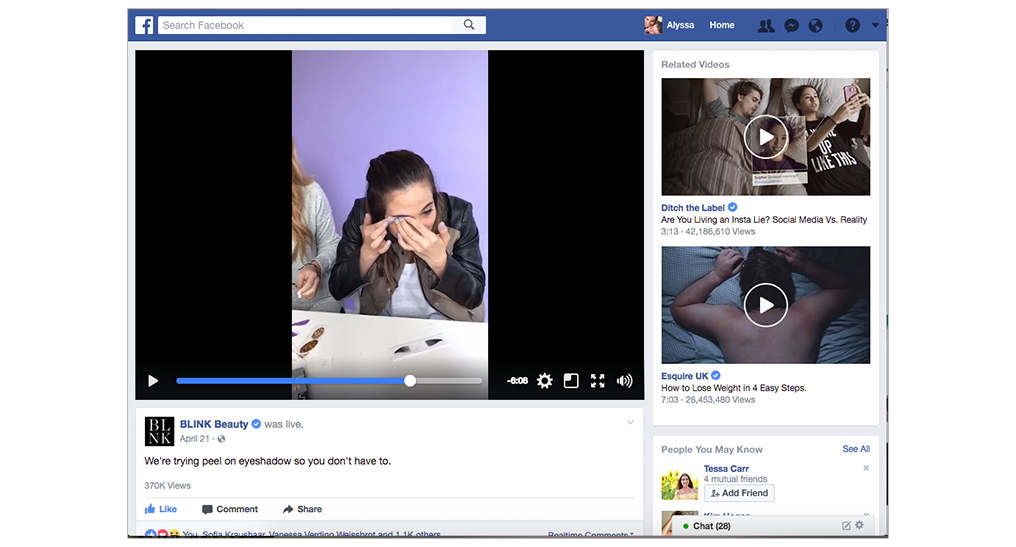Open 'Are You Living an Insta Lie' title
Screen dimensions: 1016x547
coord(764,220)
